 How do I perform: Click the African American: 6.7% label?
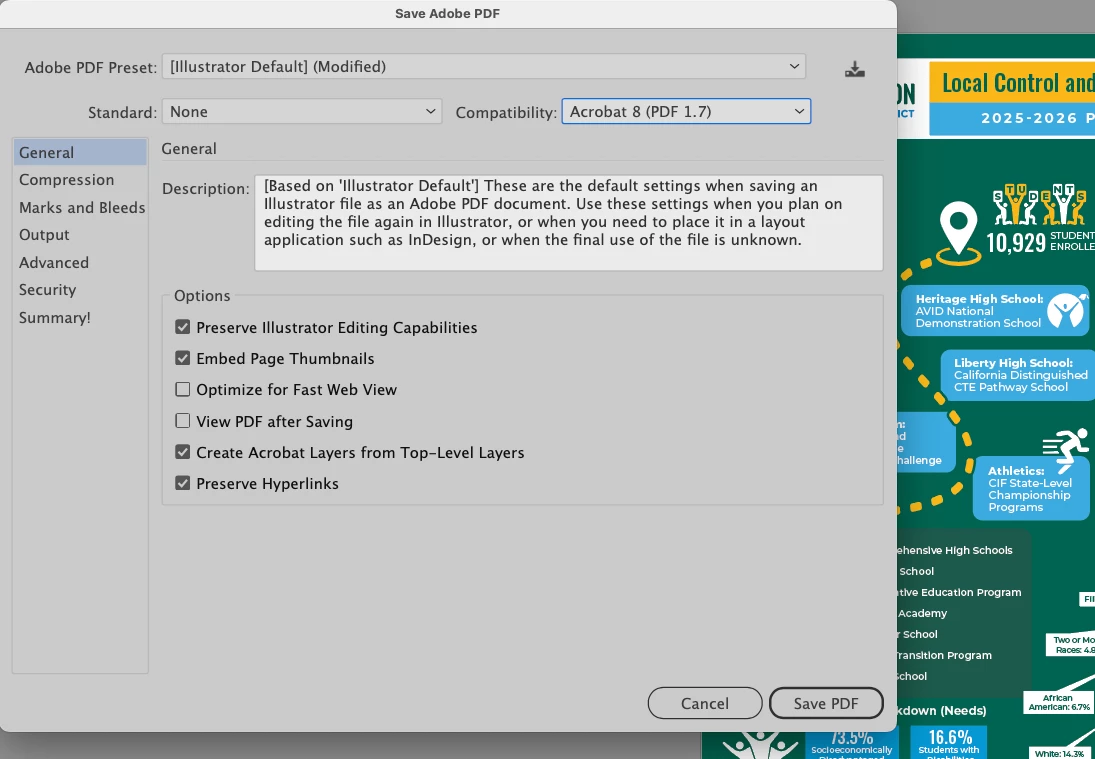tap(1059, 702)
